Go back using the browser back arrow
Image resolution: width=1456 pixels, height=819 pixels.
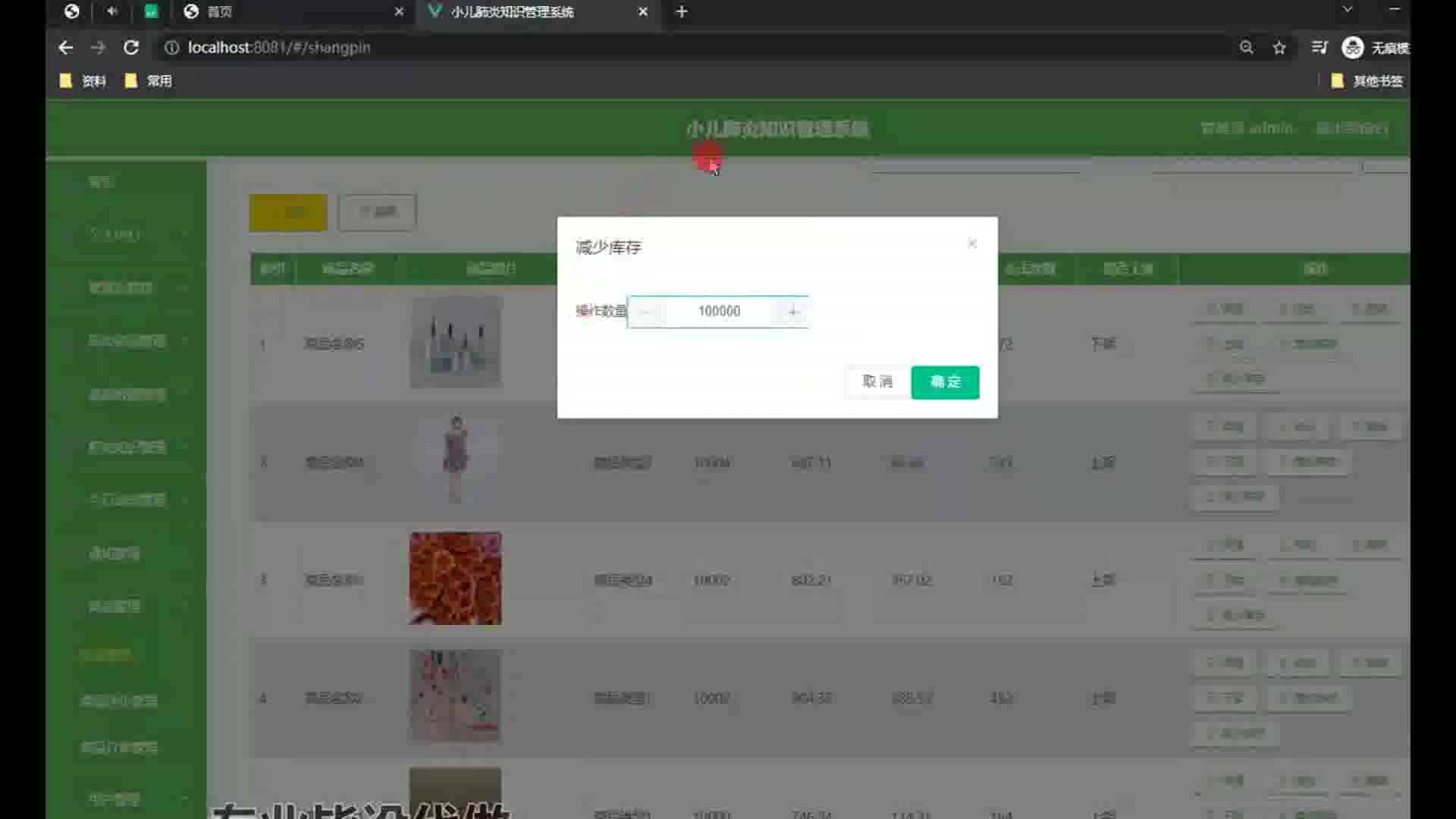(x=66, y=47)
